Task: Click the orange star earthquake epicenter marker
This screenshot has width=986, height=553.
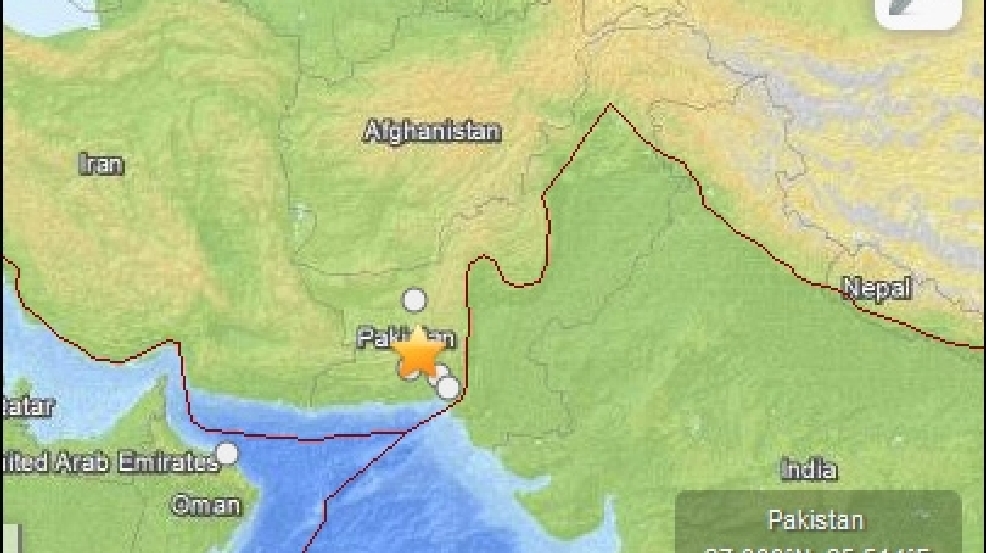Action: point(418,352)
